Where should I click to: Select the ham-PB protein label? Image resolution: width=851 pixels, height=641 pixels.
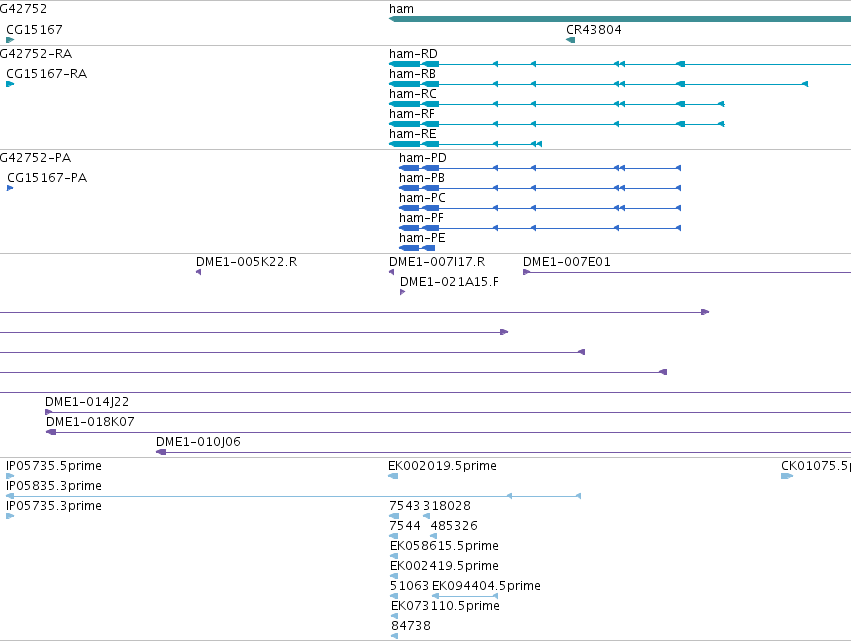coord(422,178)
